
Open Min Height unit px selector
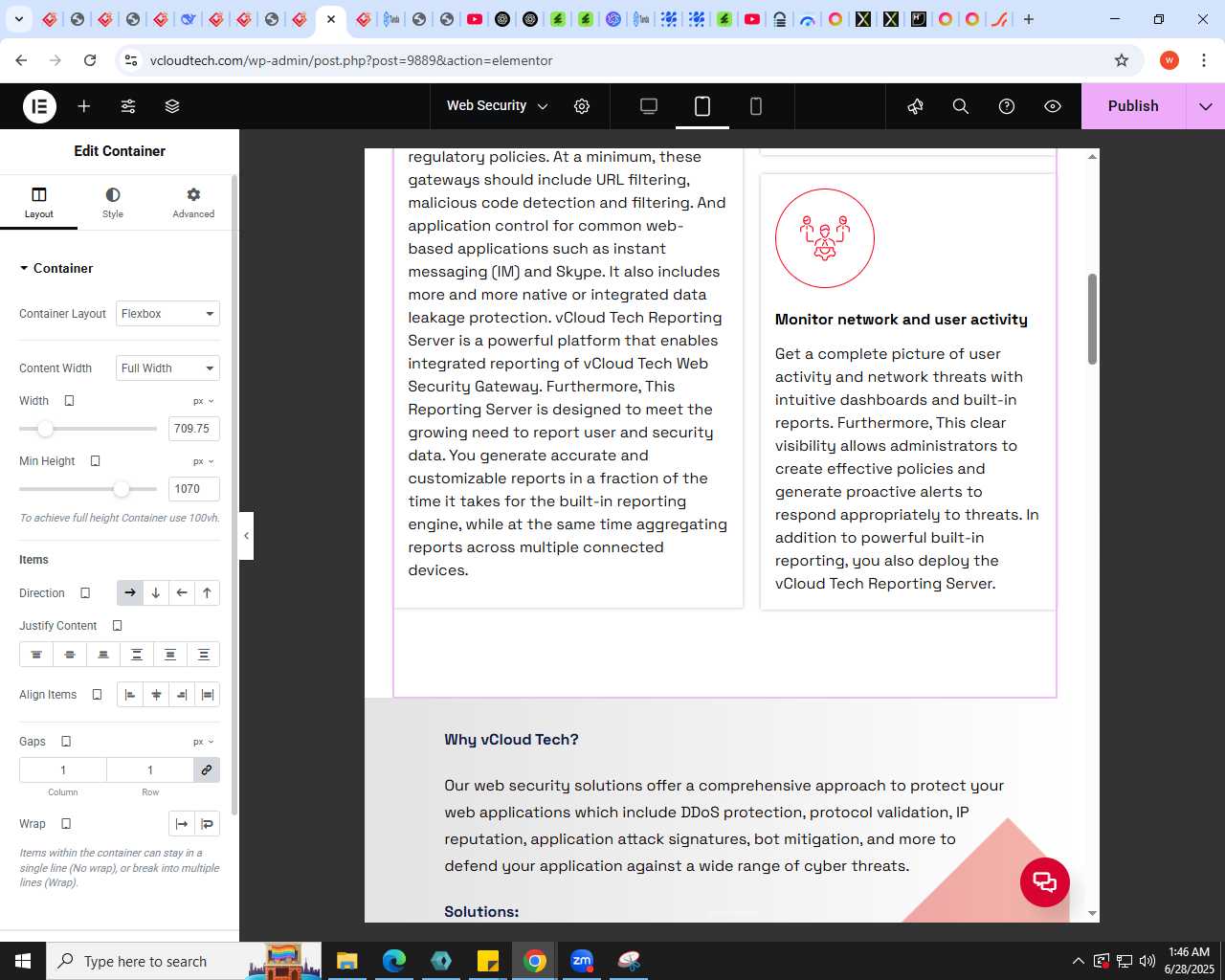point(204,461)
